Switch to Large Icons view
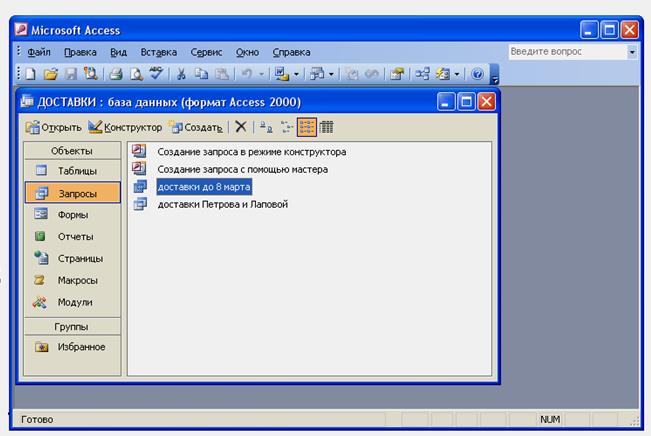The image size is (651, 436). point(266,127)
